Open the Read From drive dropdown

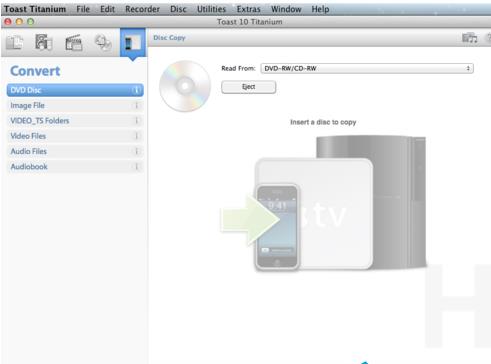[367, 68]
